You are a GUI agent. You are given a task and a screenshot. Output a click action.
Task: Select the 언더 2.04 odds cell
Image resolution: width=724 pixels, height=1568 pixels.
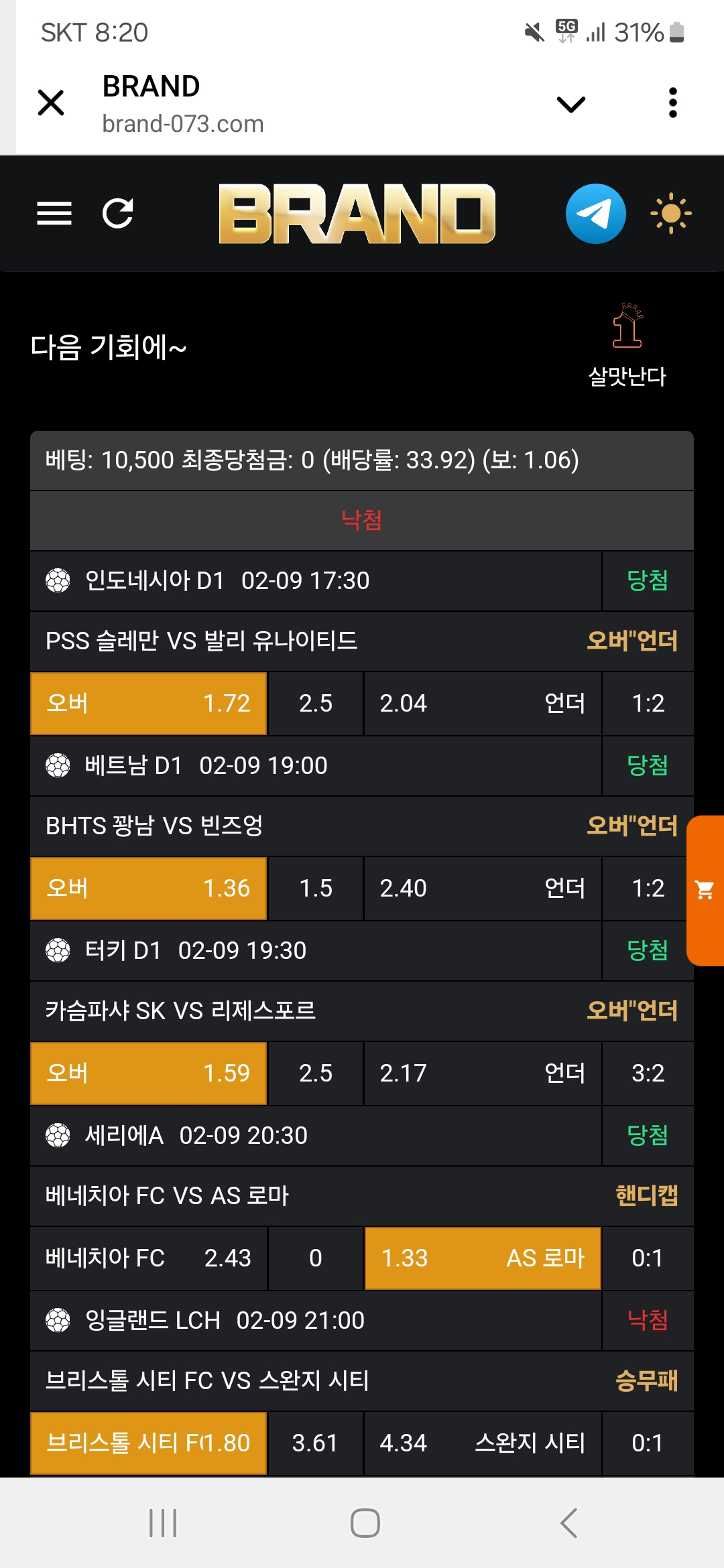(482, 704)
